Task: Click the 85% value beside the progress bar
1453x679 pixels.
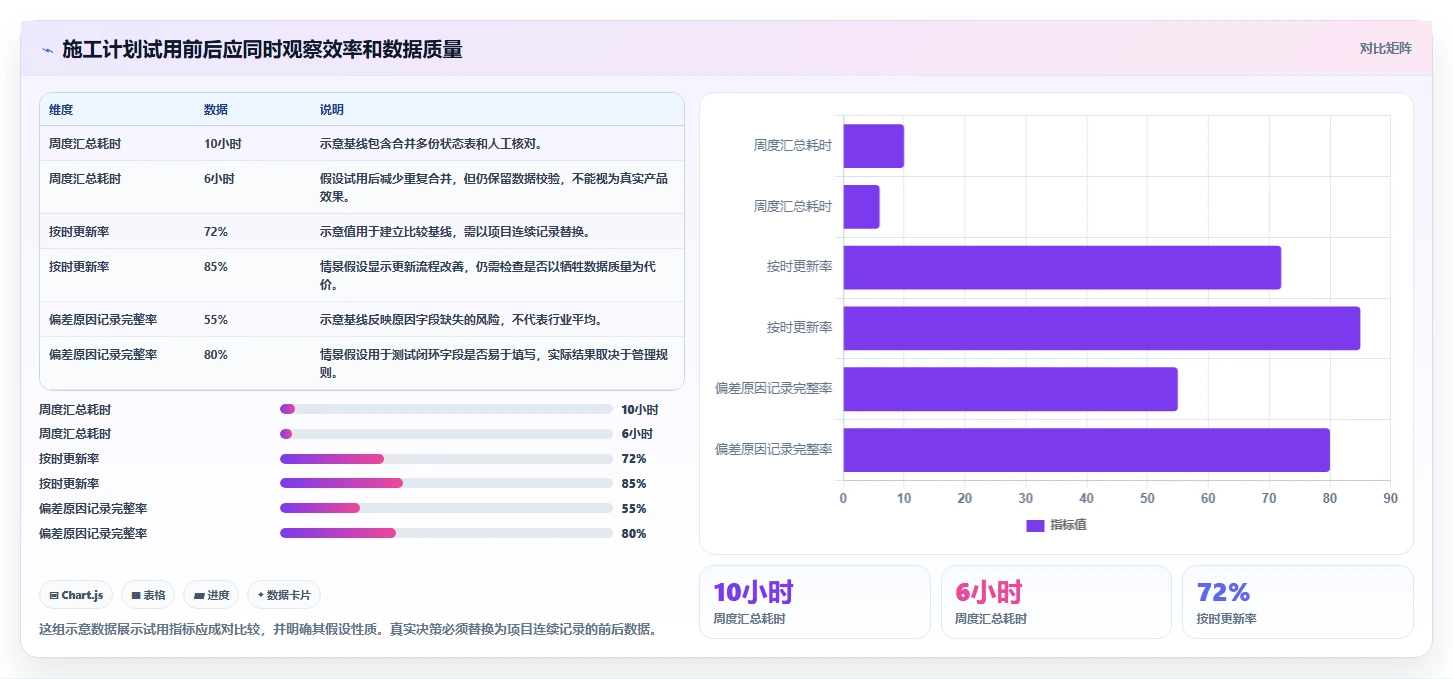Action: click(x=634, y=483)
